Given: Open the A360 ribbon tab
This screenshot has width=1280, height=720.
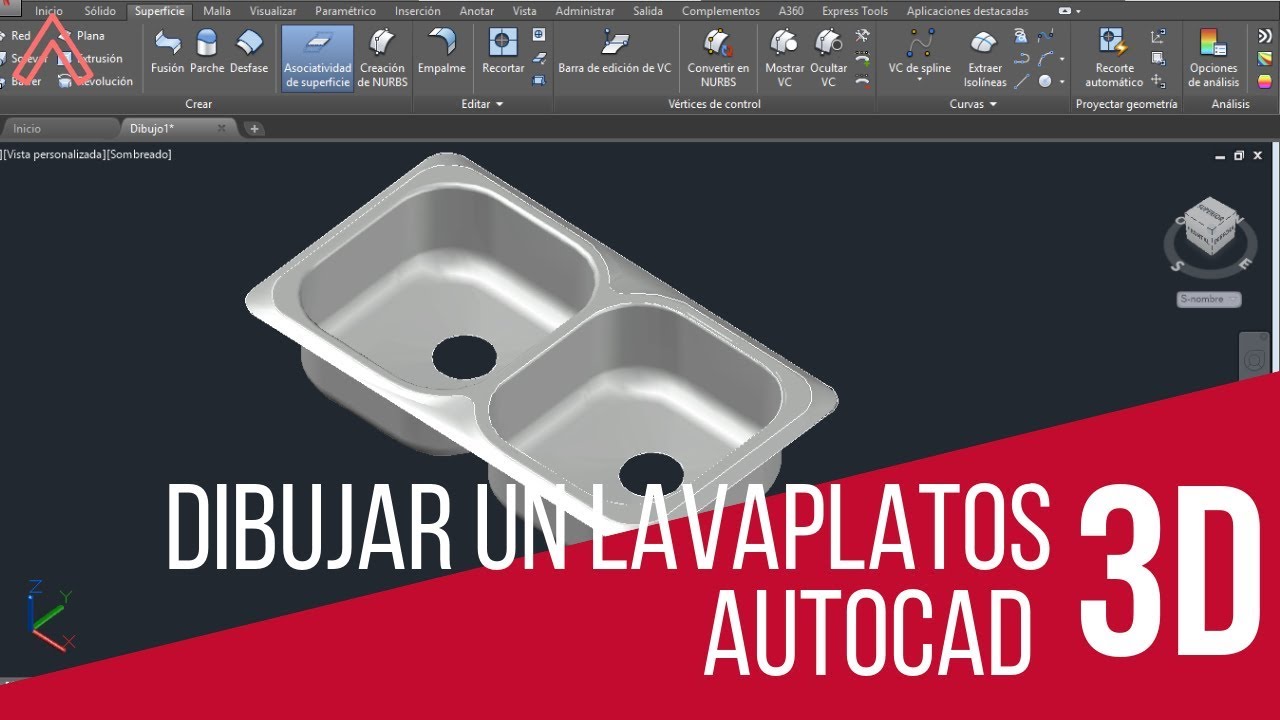Looking at the screenshot, I should tap(791, 11).
